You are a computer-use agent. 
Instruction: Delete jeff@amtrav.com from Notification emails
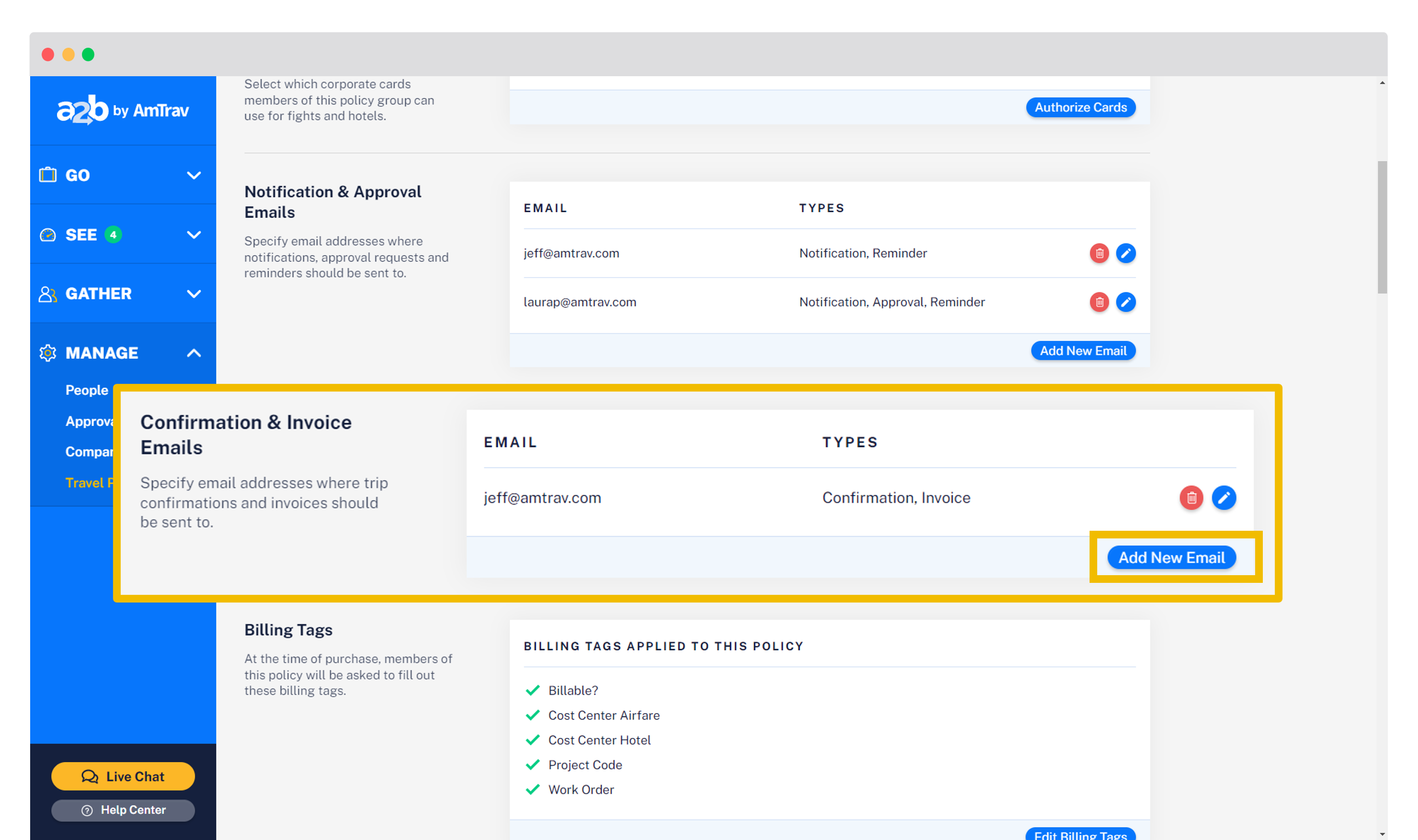click(1099, 253)
